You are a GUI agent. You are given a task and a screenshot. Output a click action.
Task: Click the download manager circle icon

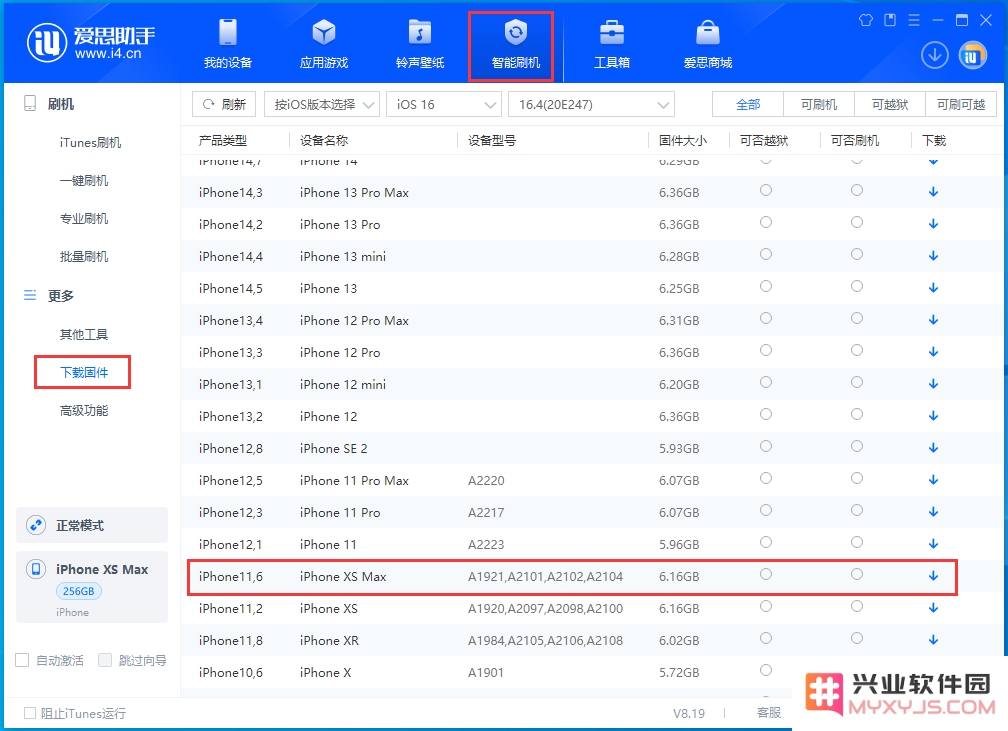click(934, 55)
